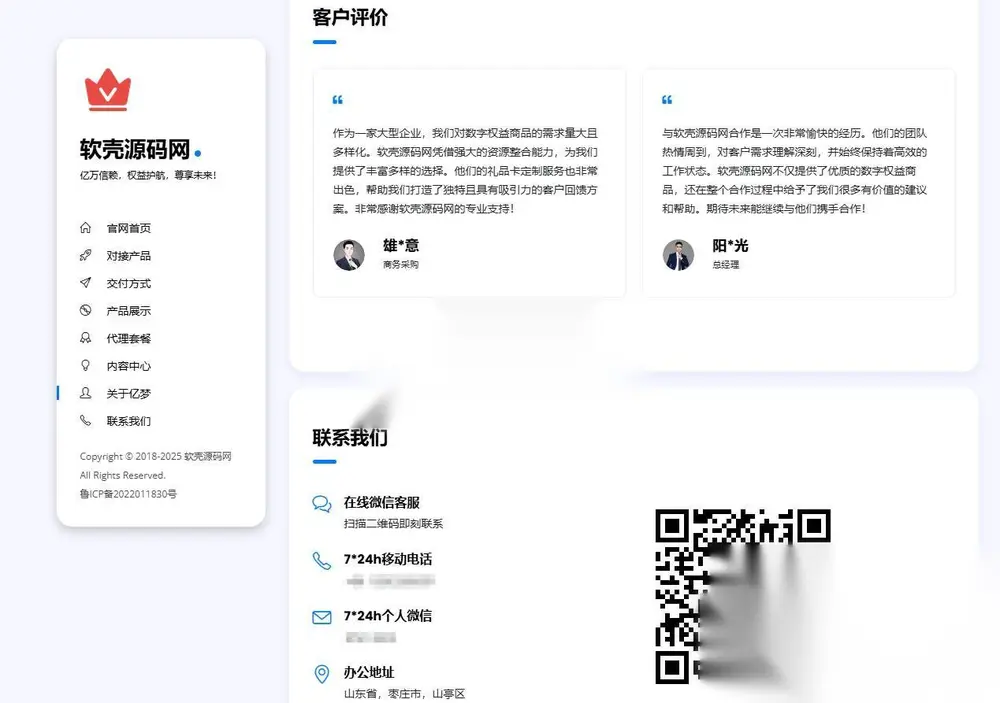Screen dimensions: 1000x703
Task: Go to 对接产品 menu item
Action: [129, 256]
